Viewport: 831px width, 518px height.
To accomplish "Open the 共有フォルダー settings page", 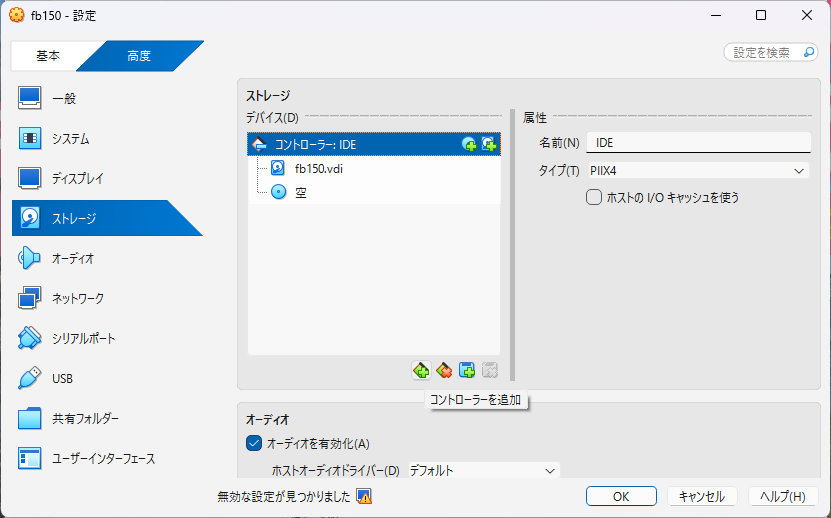I will (x=106, y=418).
